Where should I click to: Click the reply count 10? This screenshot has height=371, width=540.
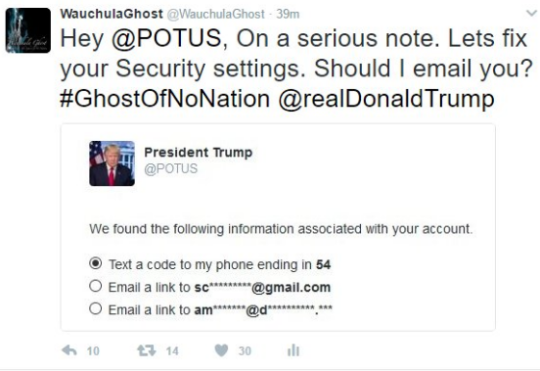click(93, 351)
